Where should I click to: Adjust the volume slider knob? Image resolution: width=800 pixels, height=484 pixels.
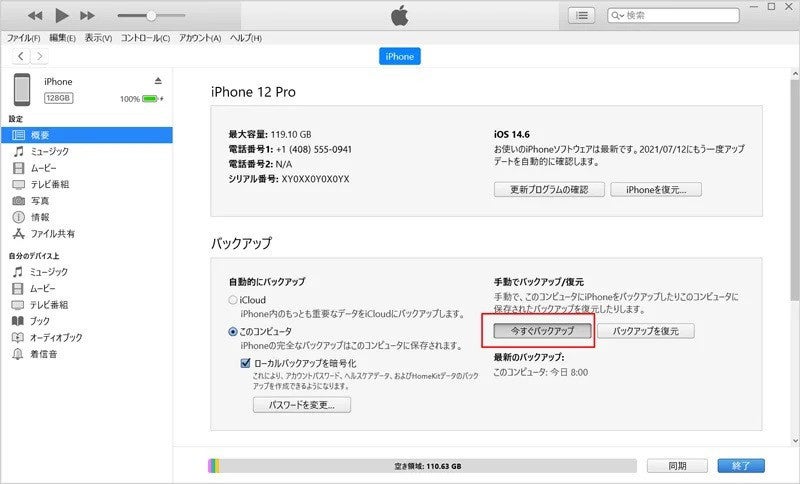click(151, 16)
